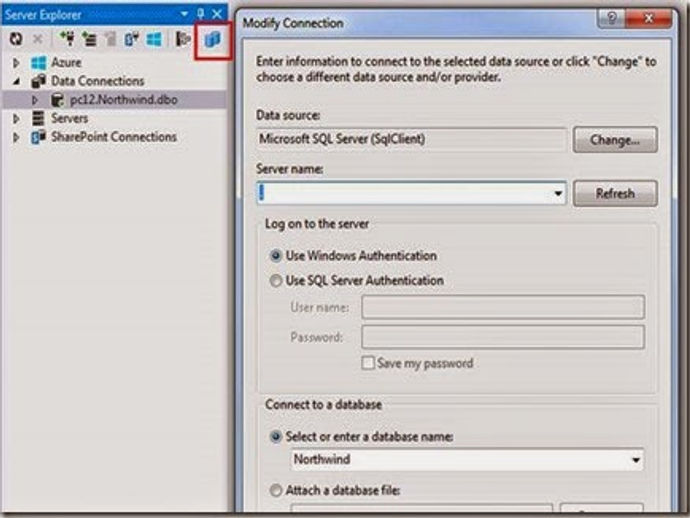Click the Connect to Server icon with green plus
This screenshot has height=518, width=690.
coord(90,39)
